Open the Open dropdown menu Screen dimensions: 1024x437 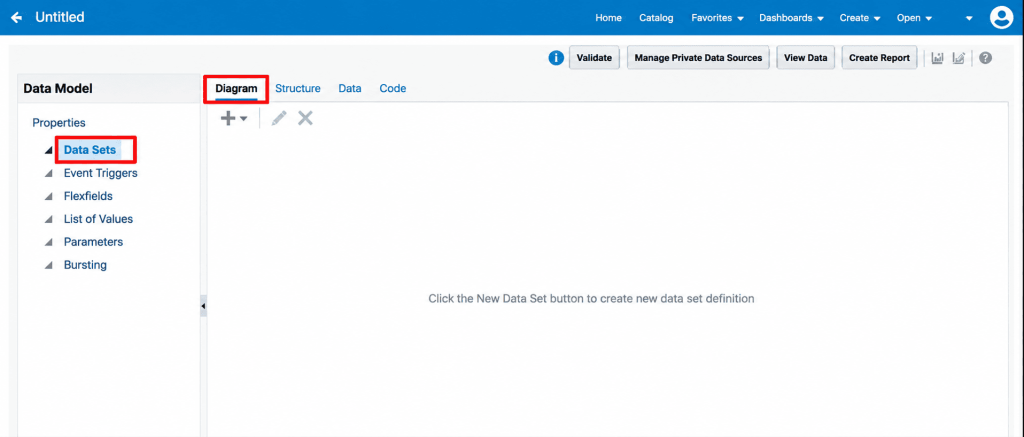[x=914, y=18]
